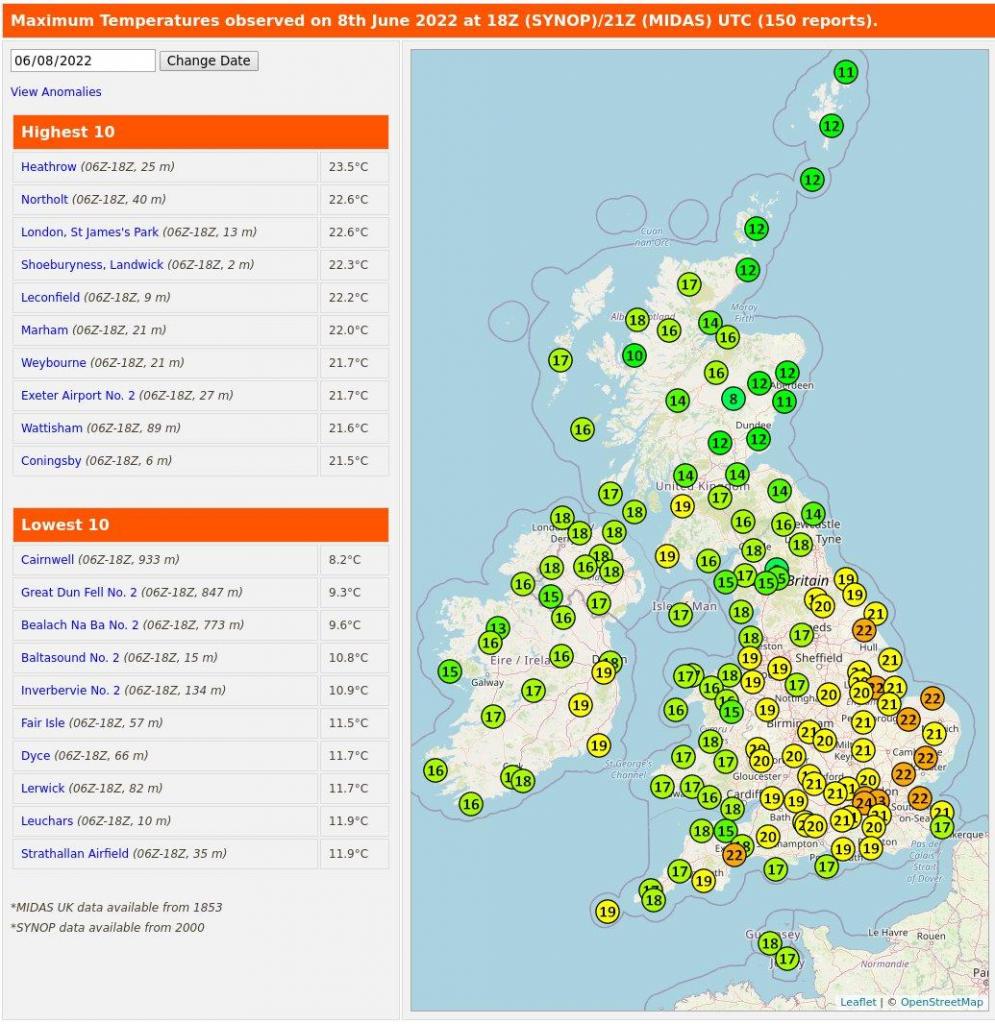Click the date input field
This screenshot has height=1024, width=995.
click(x=83, y=61)
